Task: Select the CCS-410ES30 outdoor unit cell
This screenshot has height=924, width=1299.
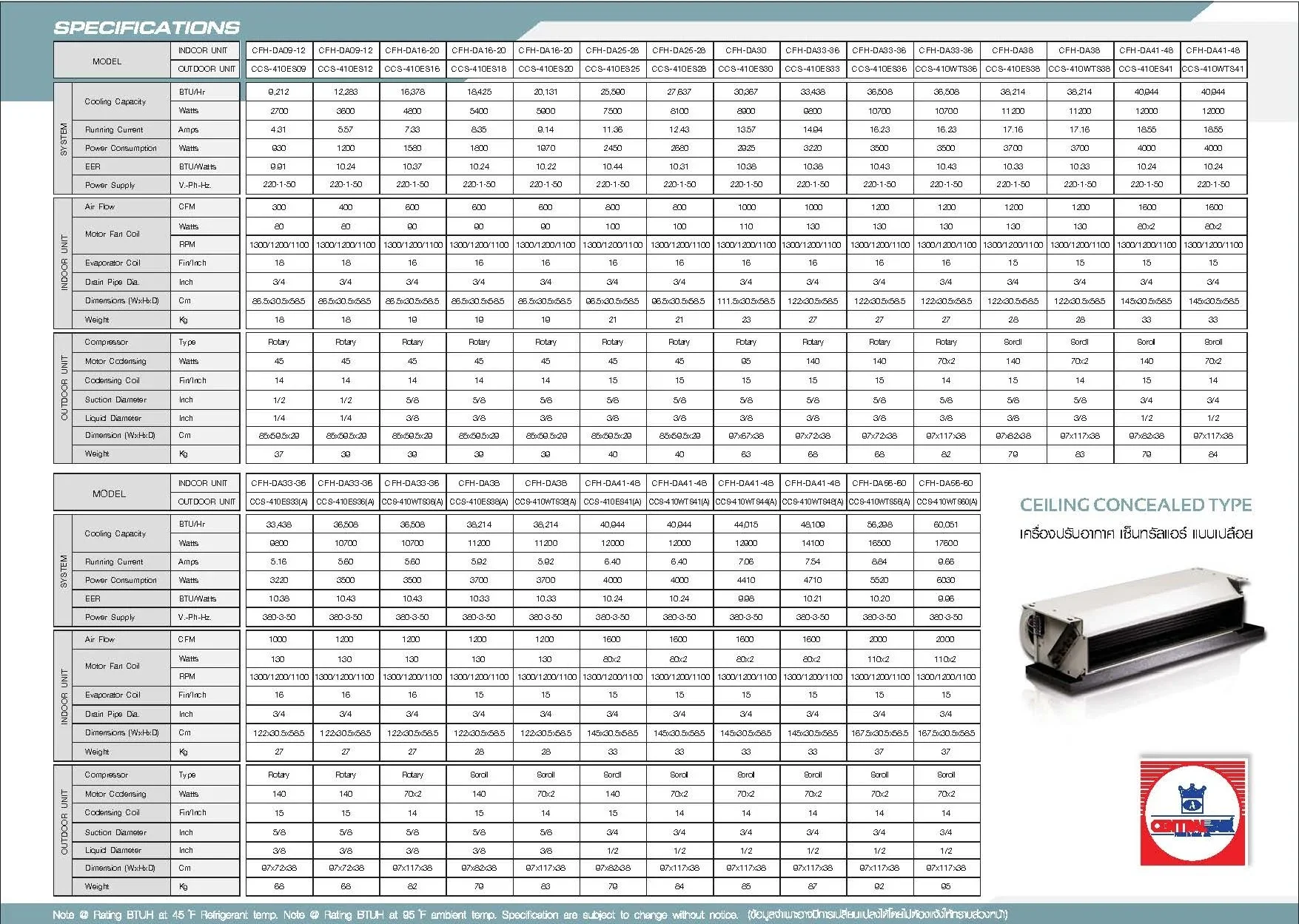Action: point(746,69)
